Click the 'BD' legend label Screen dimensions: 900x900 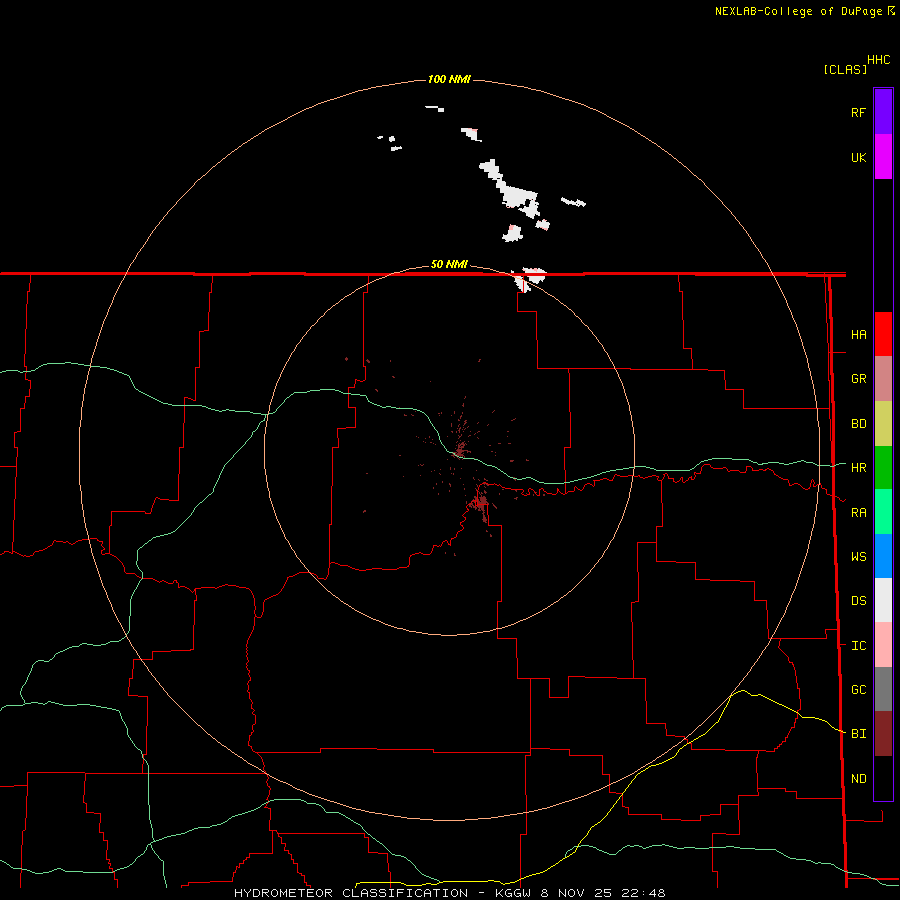click(859, 424)
